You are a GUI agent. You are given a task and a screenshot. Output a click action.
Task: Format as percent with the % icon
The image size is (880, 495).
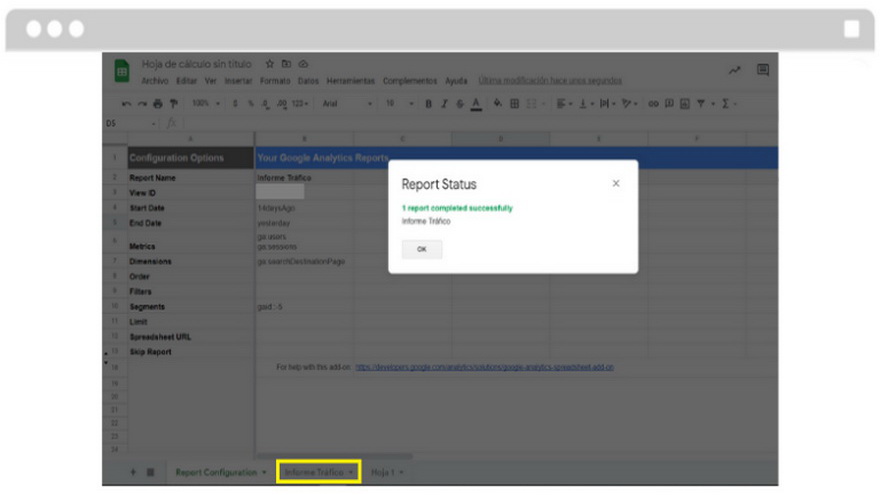[250, 104]
